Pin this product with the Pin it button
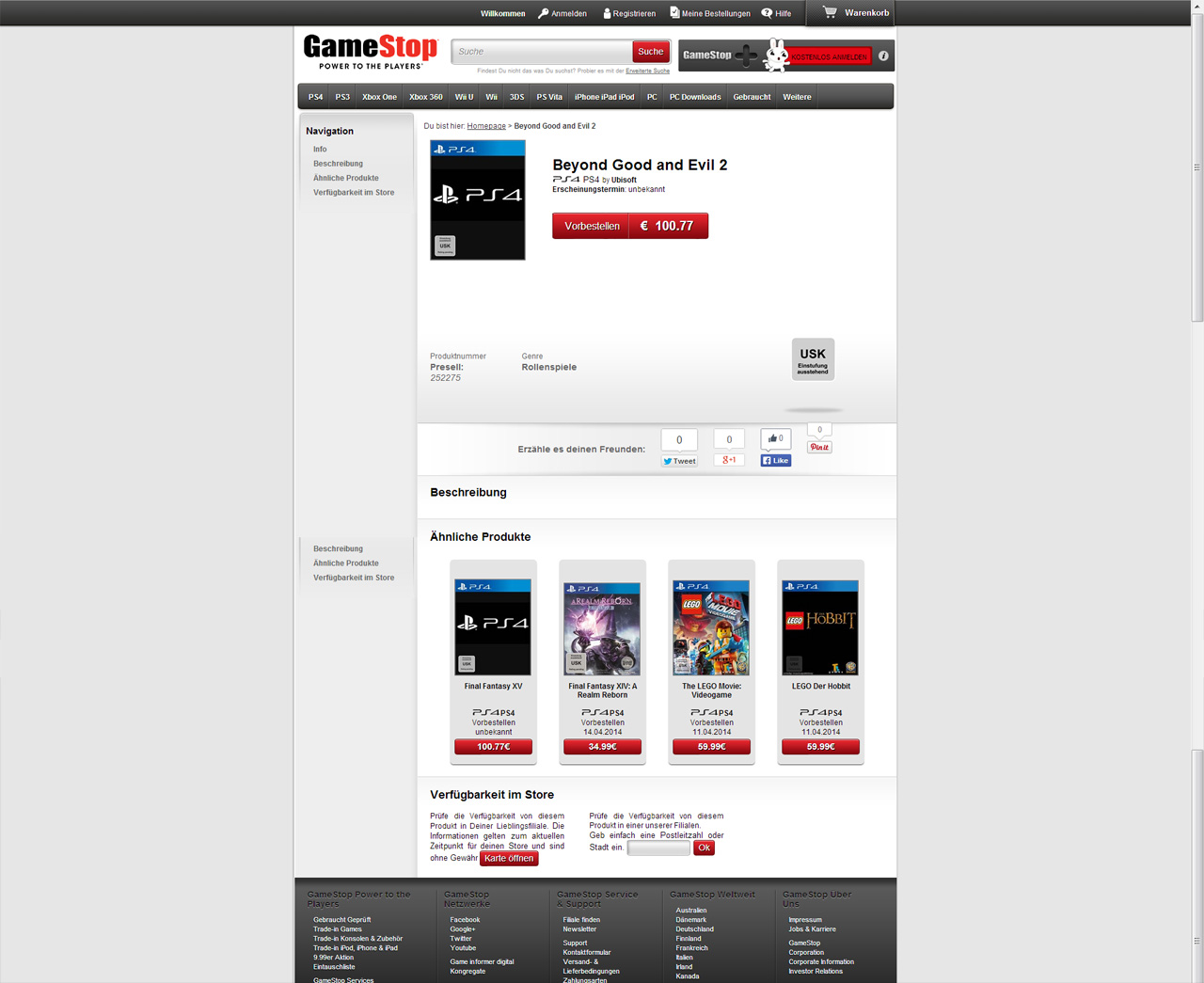 click(x=818, y=447)
